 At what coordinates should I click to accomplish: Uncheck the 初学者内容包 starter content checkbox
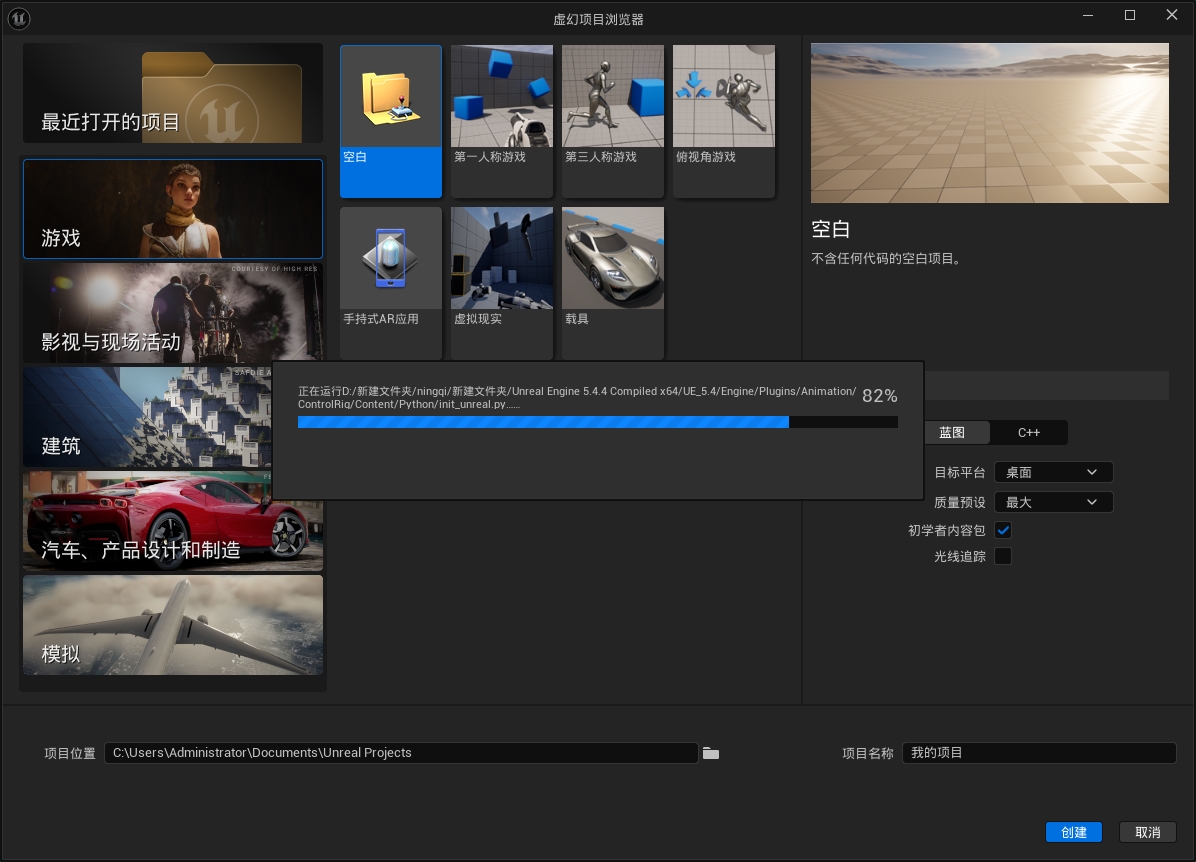point(1003,530)
